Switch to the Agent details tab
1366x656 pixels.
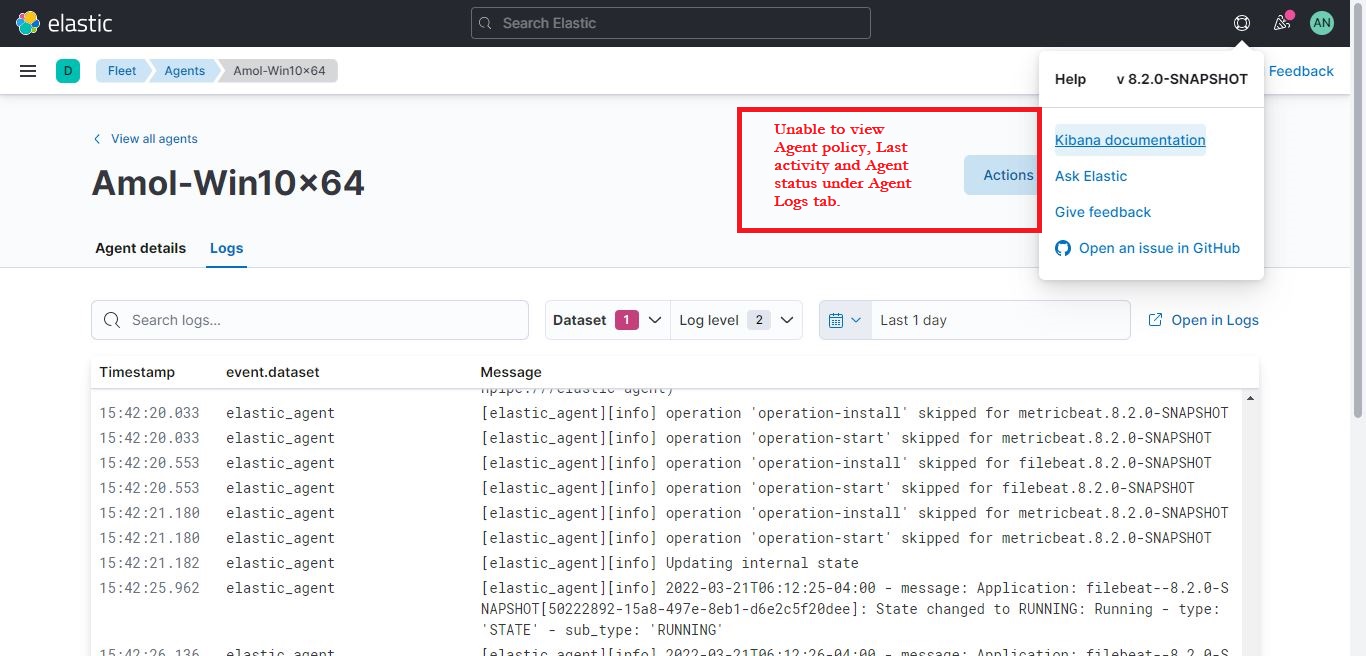point(140,248)
